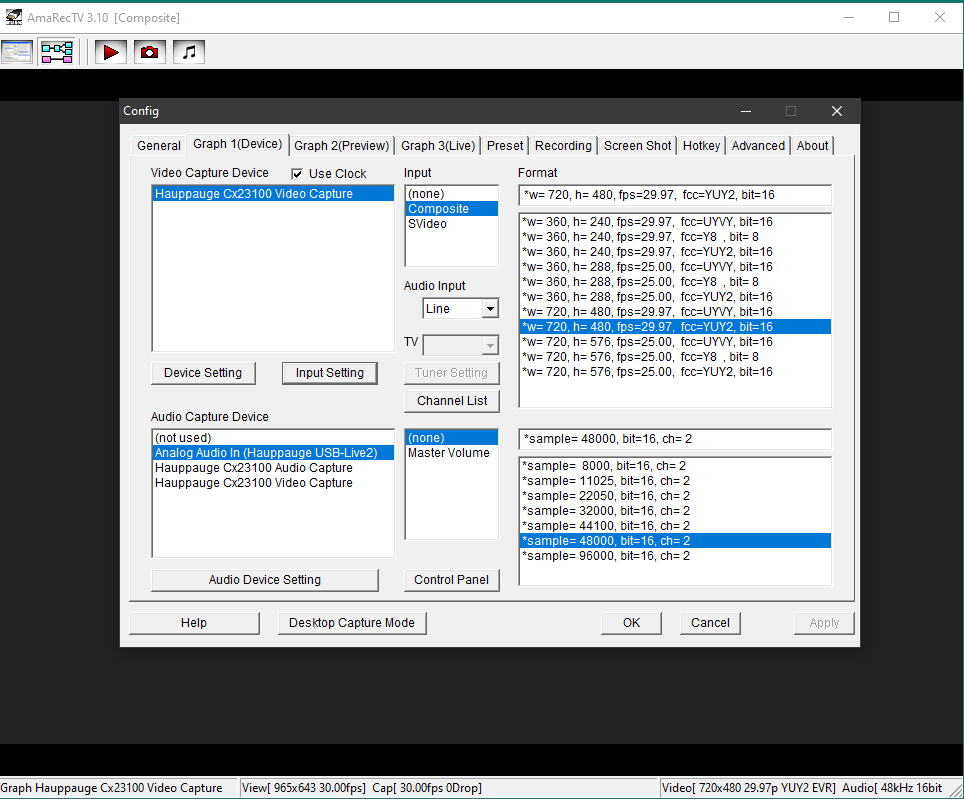Select (none) in the Input list
This screenshot has width=964, height=799.
[451, 194]
